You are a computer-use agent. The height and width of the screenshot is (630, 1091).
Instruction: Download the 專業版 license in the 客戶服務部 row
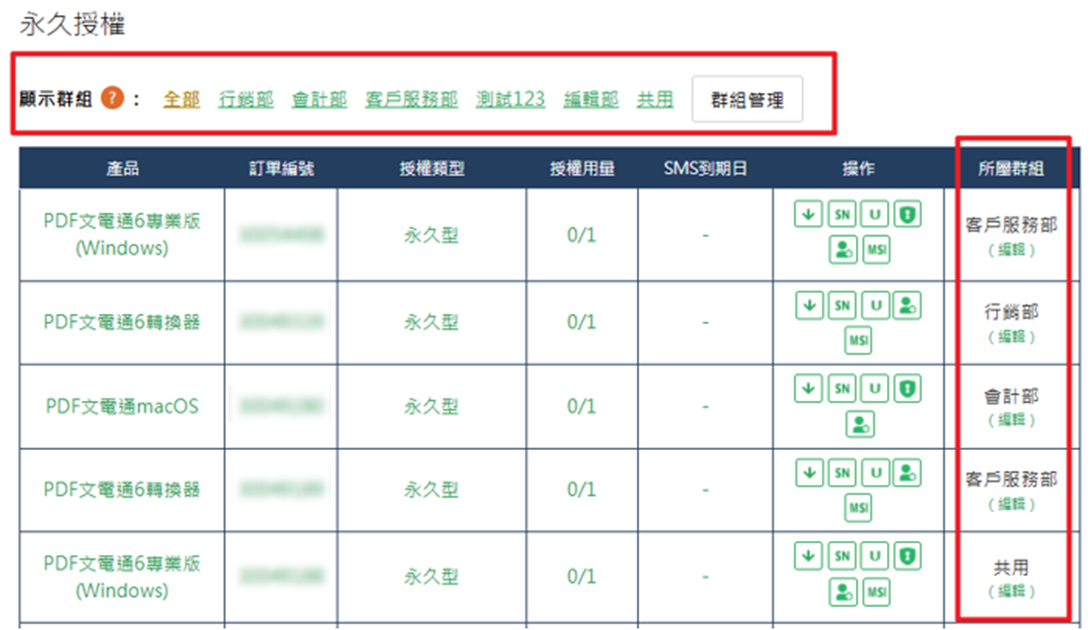coord(809,214)
